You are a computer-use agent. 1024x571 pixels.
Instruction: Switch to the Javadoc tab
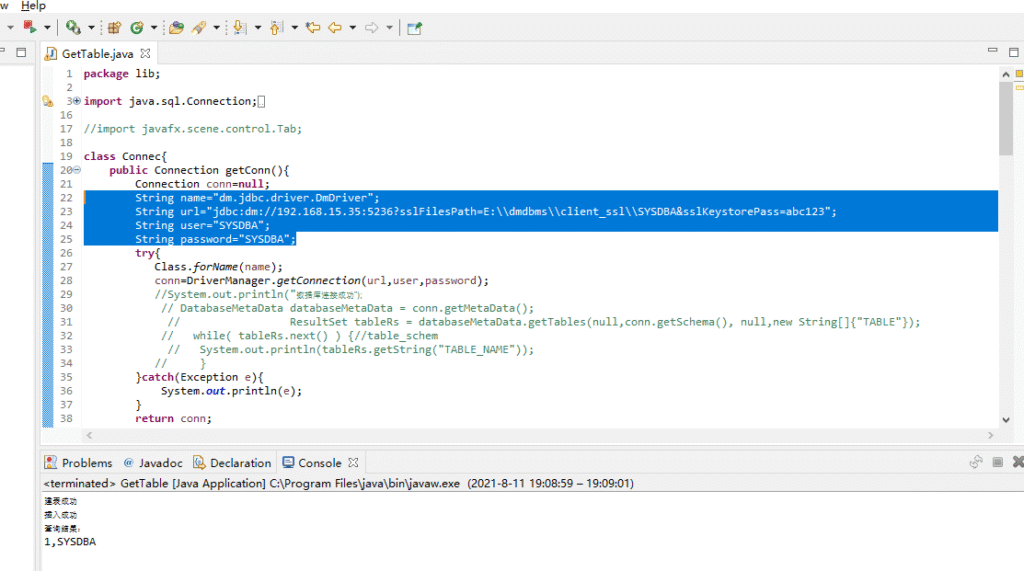(159, 463)
